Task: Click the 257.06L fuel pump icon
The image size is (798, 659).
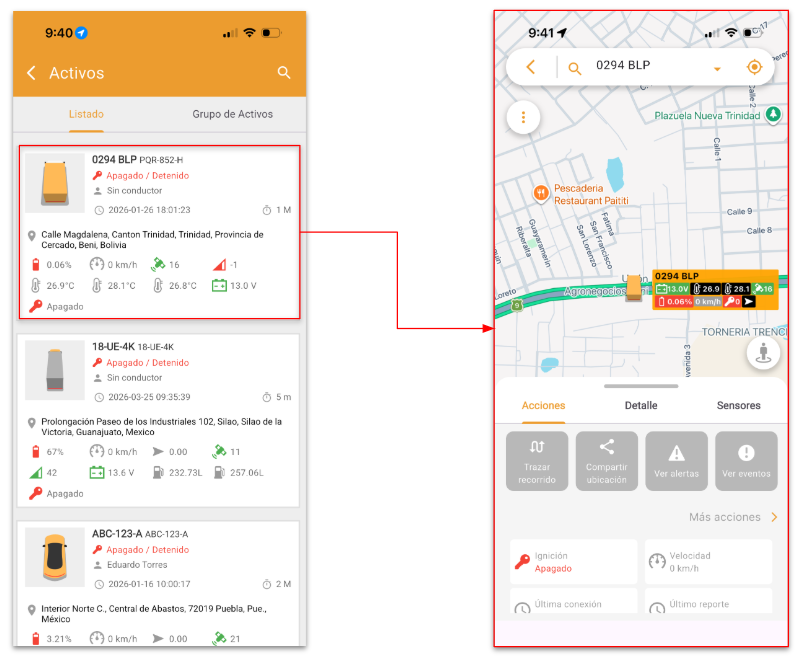Action: (219, 473)
